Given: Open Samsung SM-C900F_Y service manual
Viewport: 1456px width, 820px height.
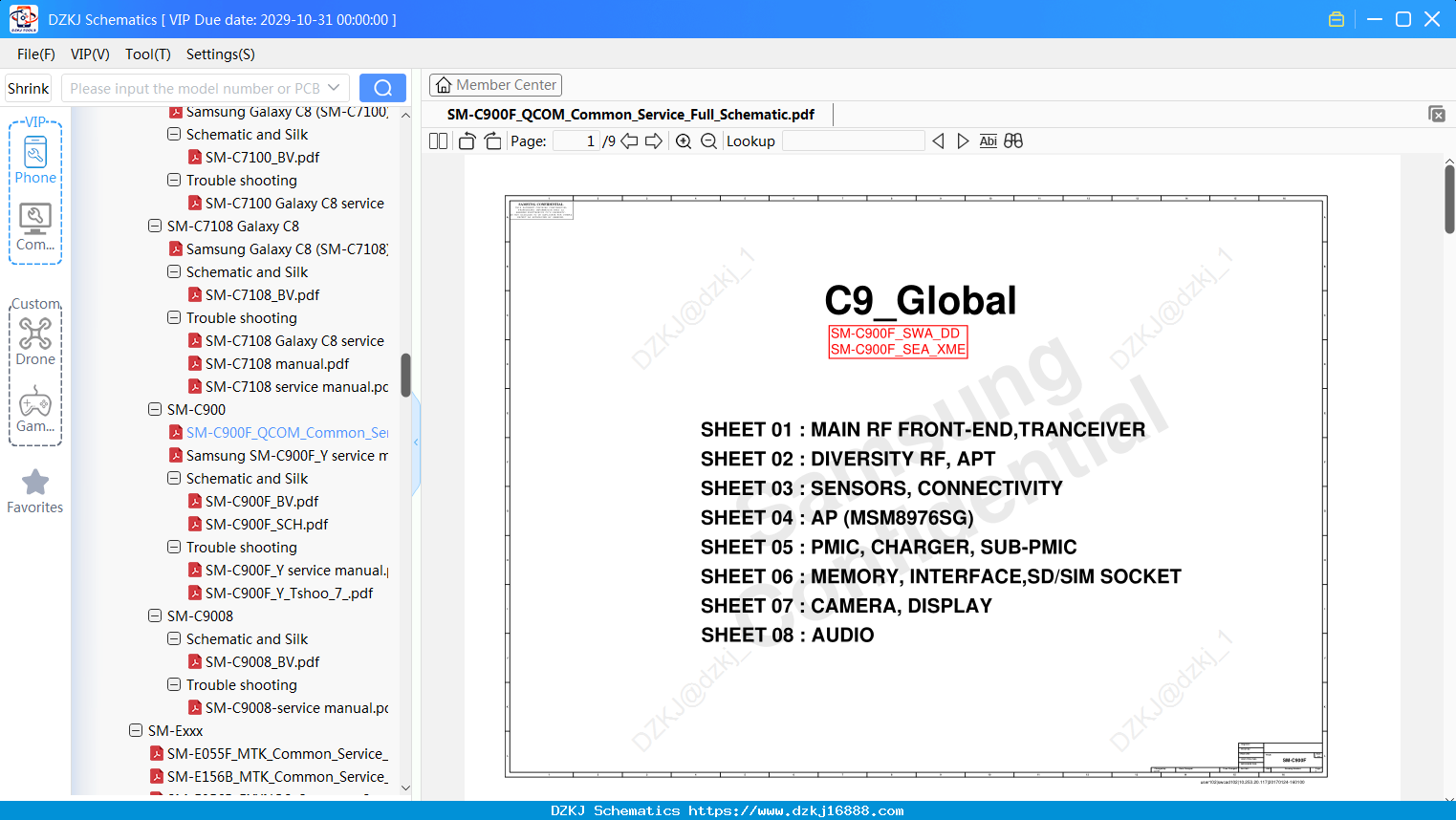Looking at the screenshot, I should (287, 455).
